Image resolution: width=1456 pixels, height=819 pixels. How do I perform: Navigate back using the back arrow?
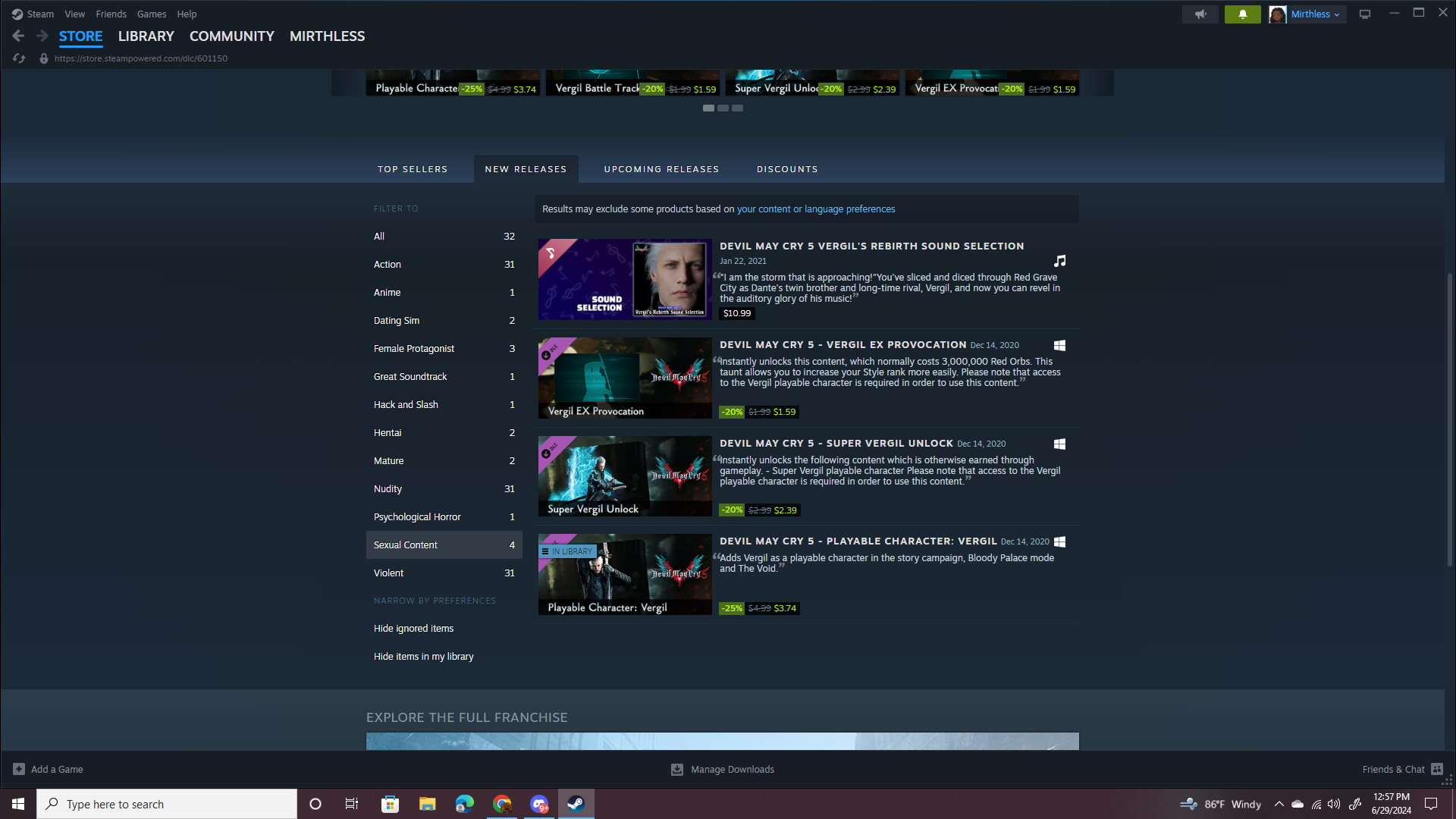17,35
